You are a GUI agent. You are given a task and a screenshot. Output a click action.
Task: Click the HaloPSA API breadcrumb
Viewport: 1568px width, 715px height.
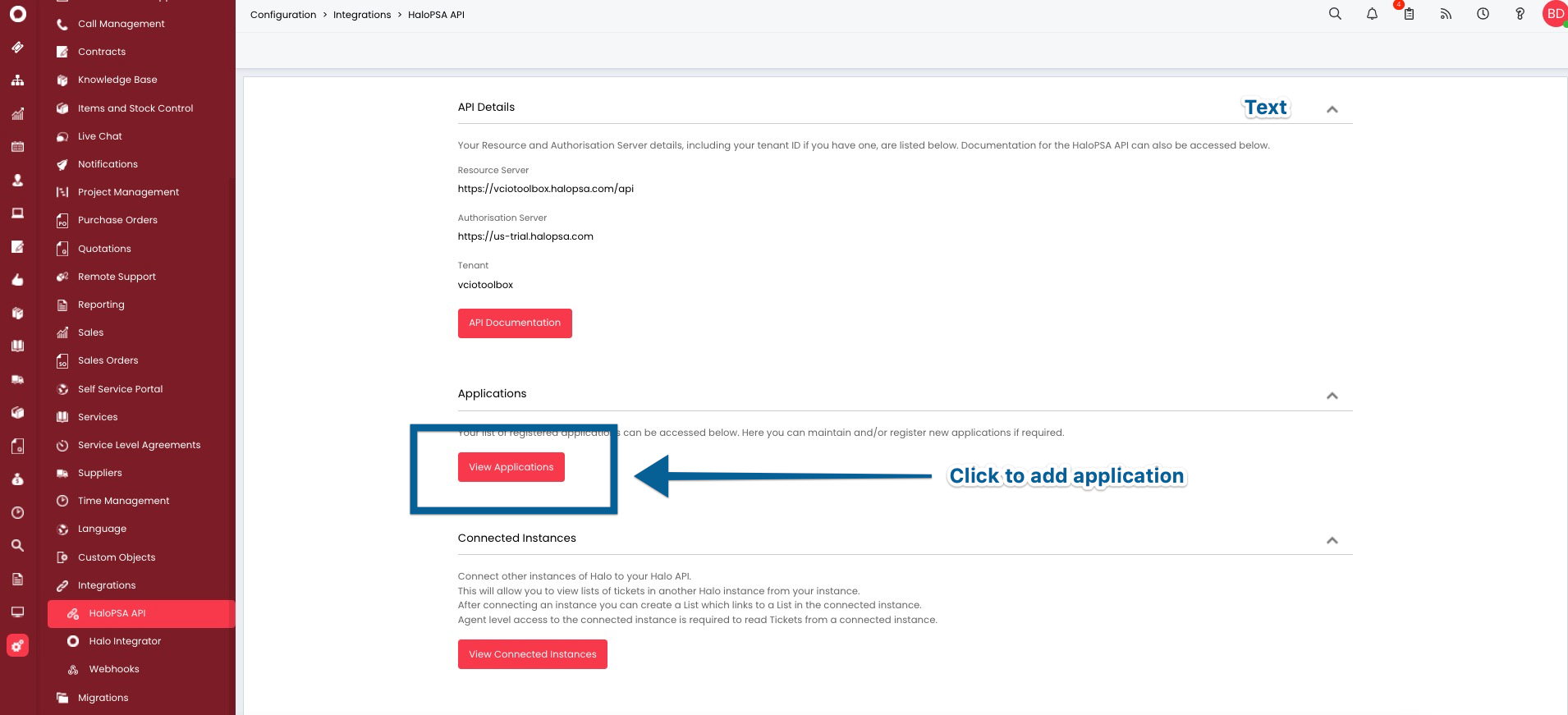(436, 15)
